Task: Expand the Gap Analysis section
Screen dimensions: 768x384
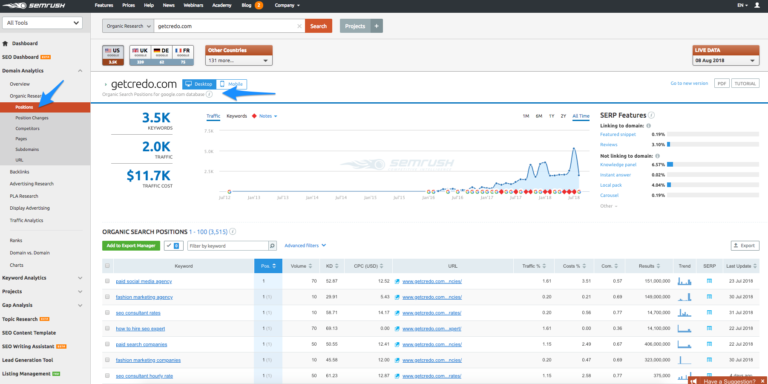Action: [x=80, y=305]
